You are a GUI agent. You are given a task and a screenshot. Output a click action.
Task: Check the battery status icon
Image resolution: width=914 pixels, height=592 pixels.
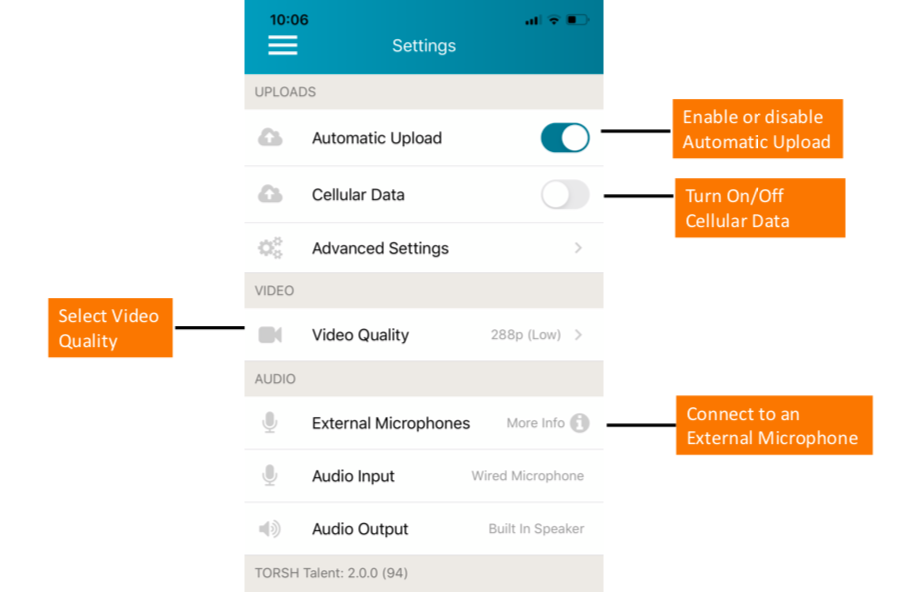577,20
